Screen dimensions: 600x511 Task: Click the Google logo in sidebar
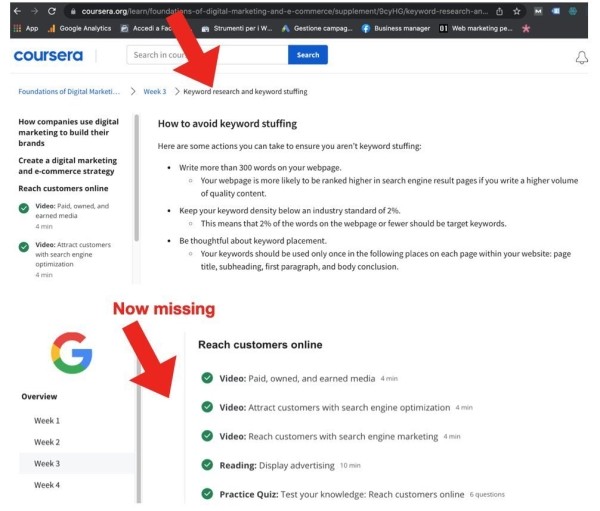pyautogui.click(x=71, y=354)
